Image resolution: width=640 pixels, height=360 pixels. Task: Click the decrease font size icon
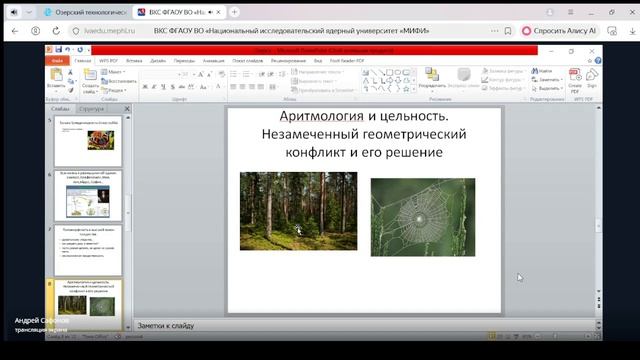click(x=209, y=74)
